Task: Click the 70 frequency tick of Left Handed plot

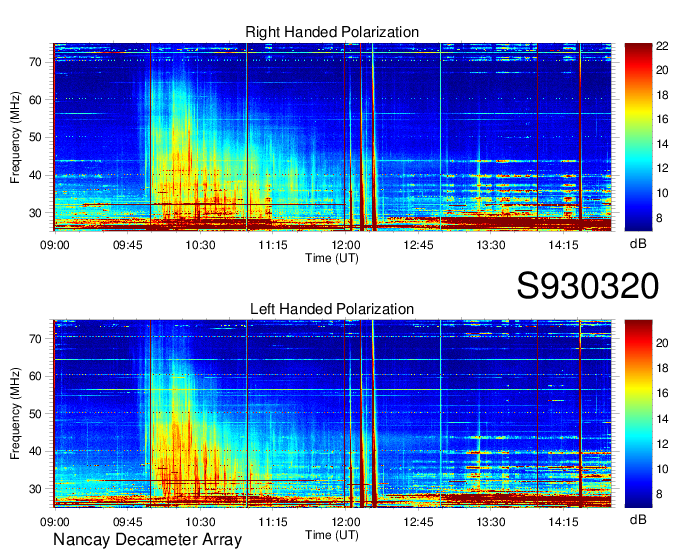Action: pos(35,339)
